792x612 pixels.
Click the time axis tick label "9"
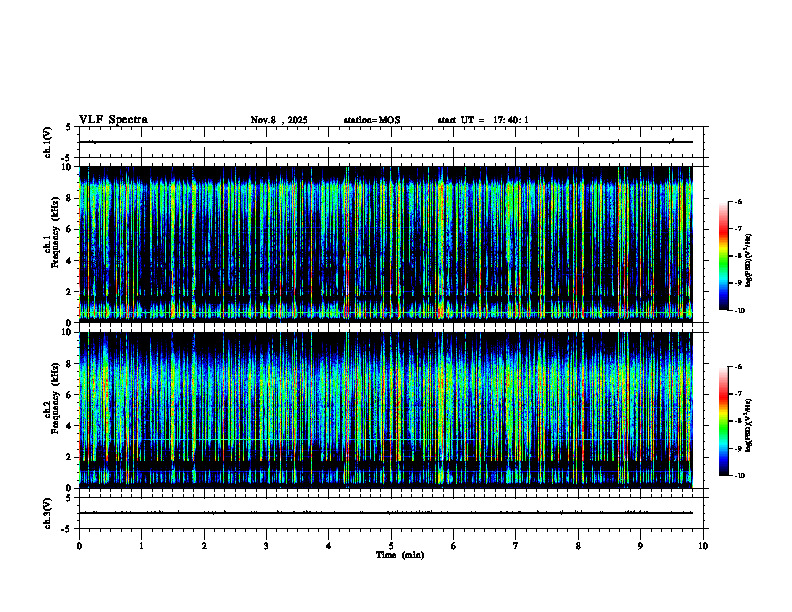coord(640,546)
